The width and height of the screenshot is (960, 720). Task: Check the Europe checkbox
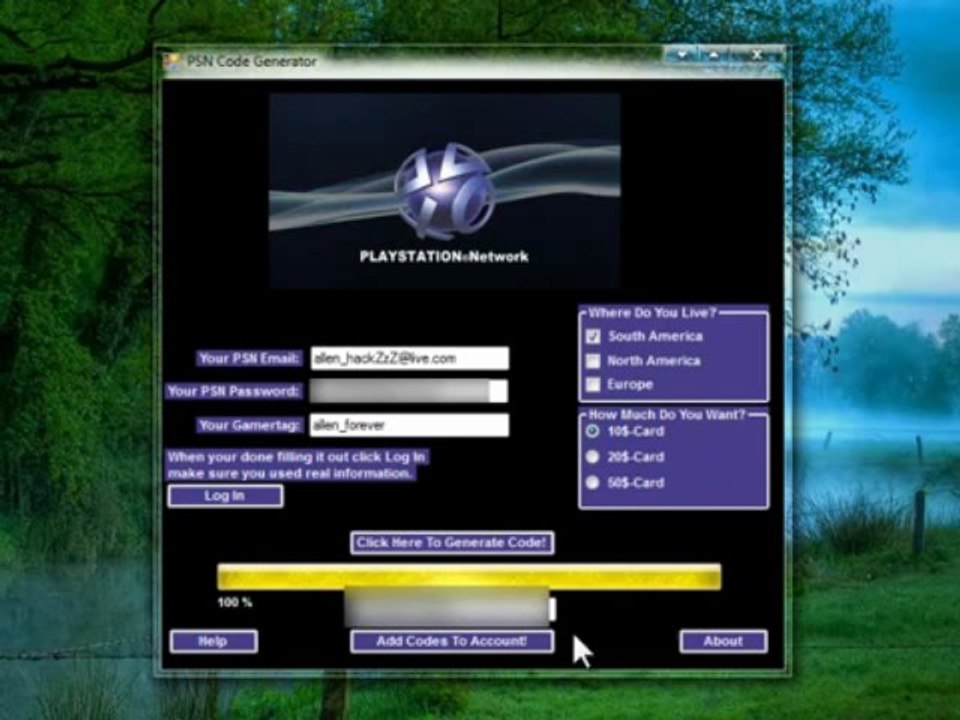click(593, 384)
